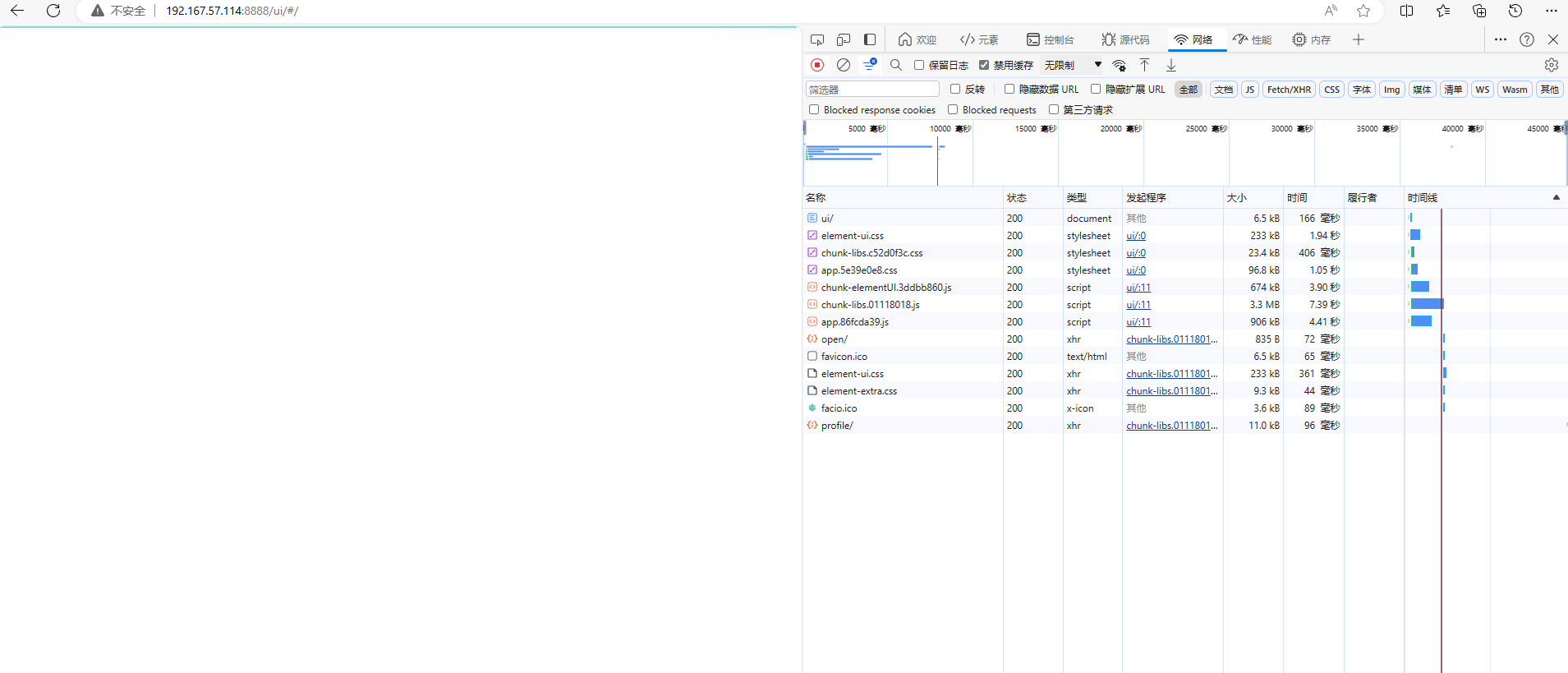Switch to the 元素 tab
The image size is (1568, 673).
pos(979,39)
